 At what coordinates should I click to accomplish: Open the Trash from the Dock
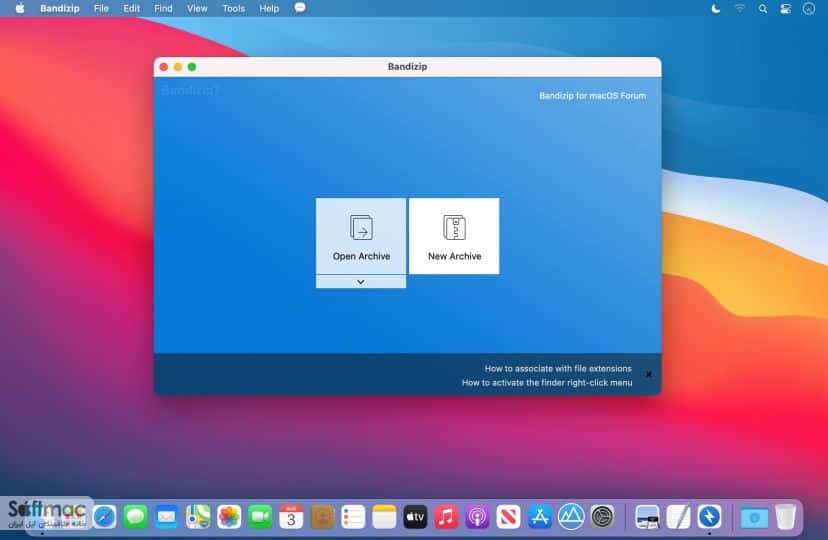(786, 517)
